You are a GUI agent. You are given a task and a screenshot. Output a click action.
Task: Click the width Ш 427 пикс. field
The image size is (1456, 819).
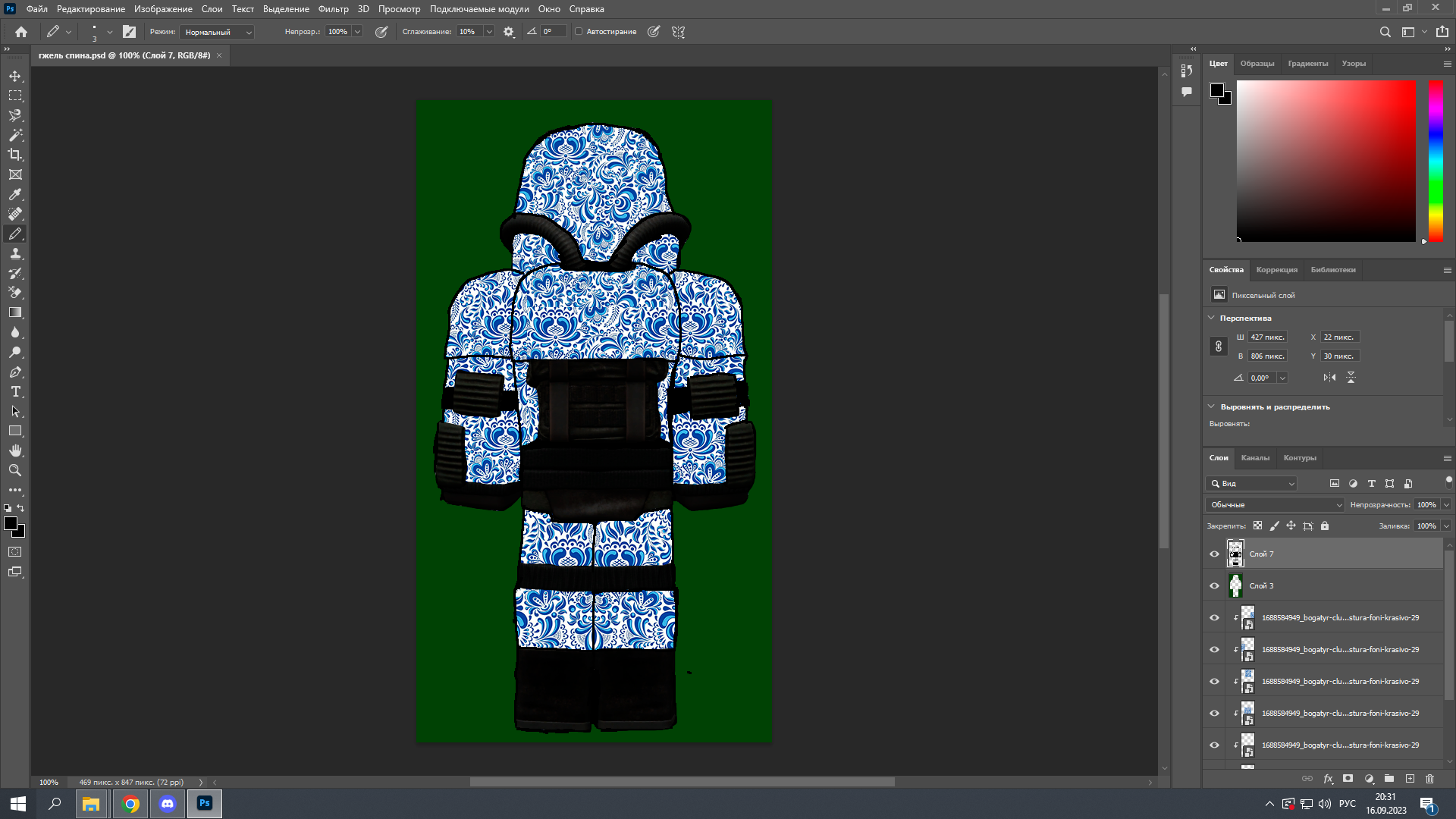1267,337
